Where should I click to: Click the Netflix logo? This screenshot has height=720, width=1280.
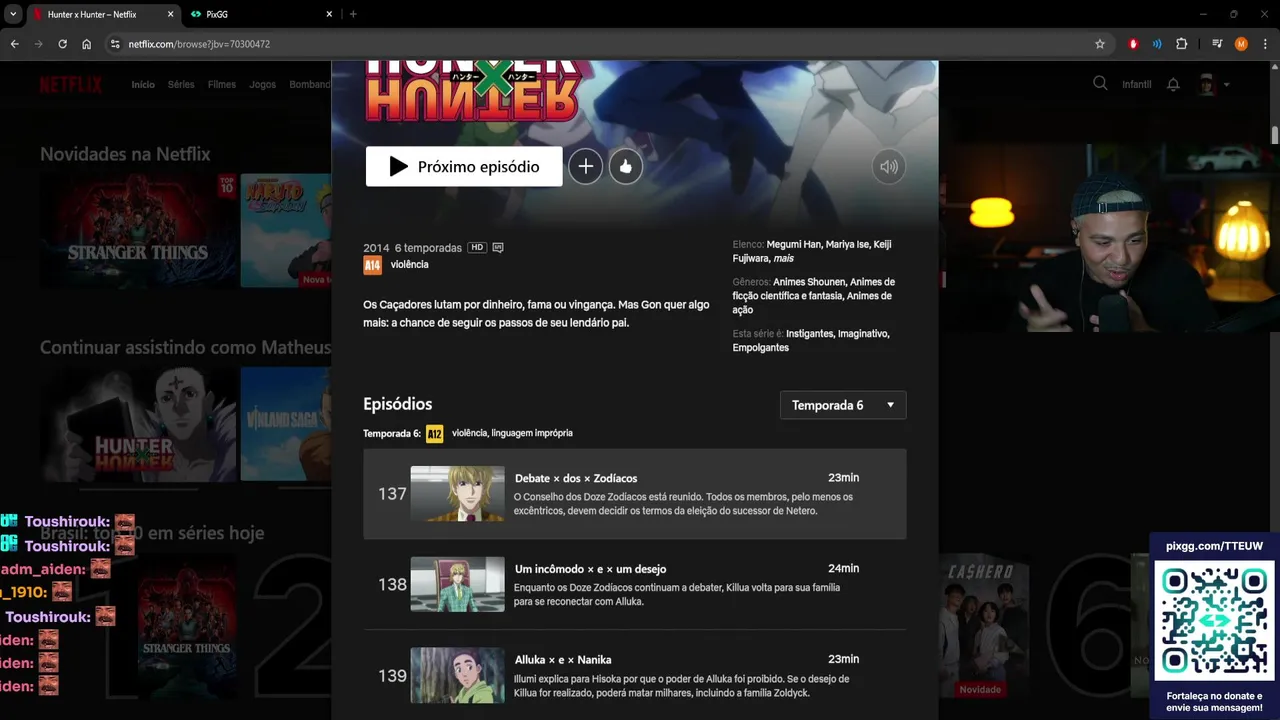(71, 84)
